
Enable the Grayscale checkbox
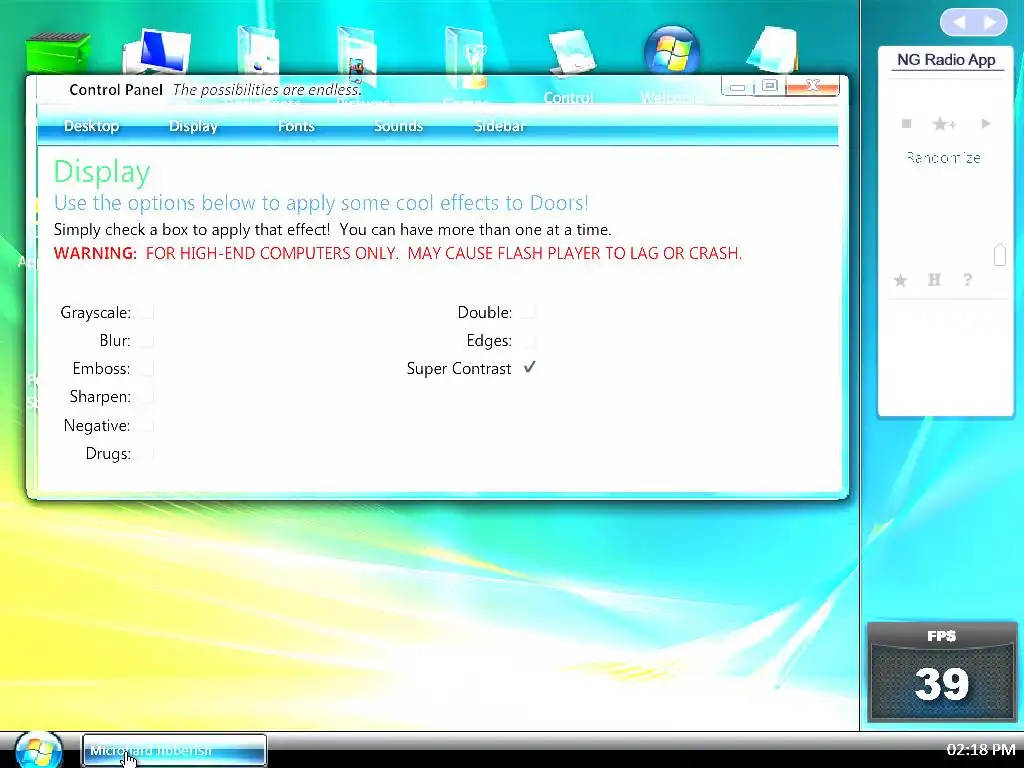click(147, 312)
